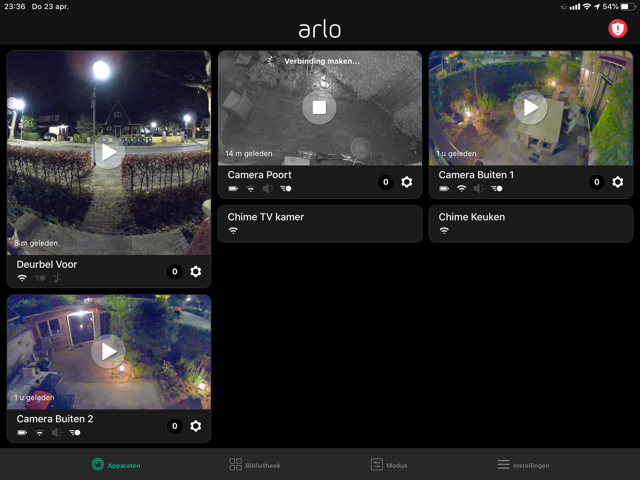Open the Chime TV kamer card
640x480 pixels.
(320, 224)
